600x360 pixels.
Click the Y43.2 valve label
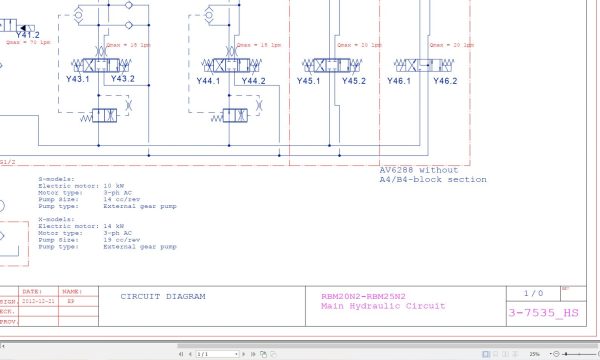[123, 79]
